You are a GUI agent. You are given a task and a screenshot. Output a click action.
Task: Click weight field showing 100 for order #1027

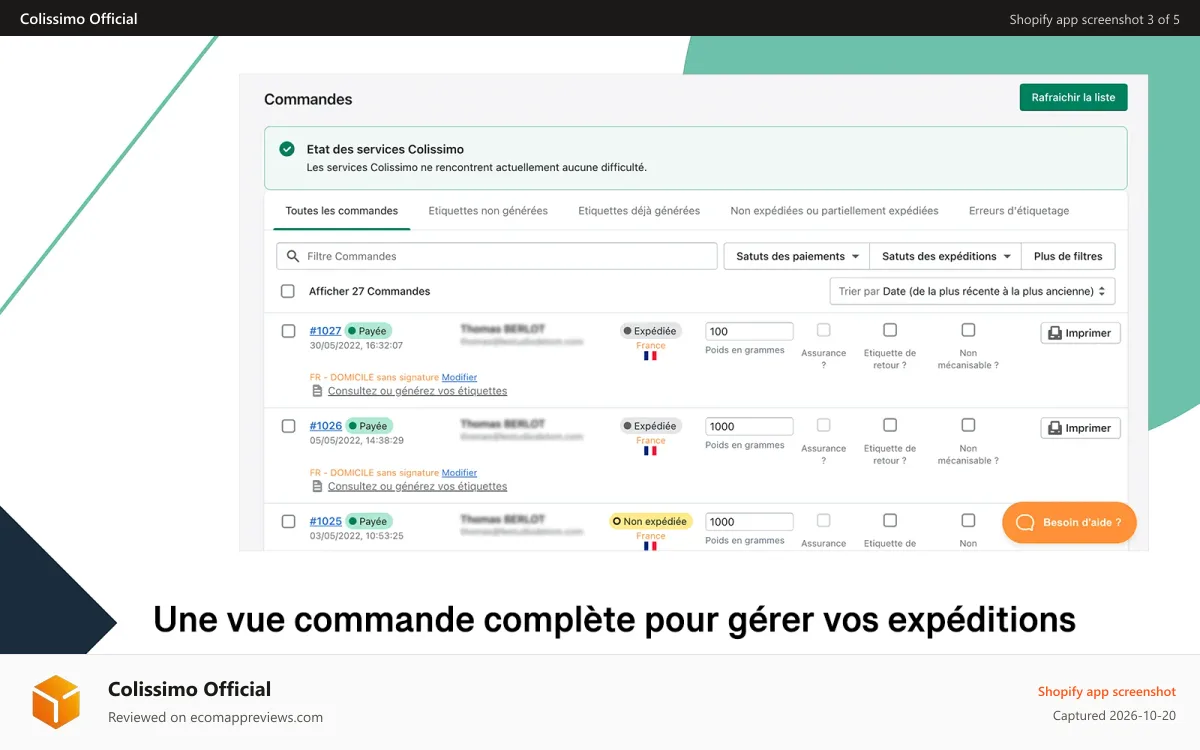[749, 331]
